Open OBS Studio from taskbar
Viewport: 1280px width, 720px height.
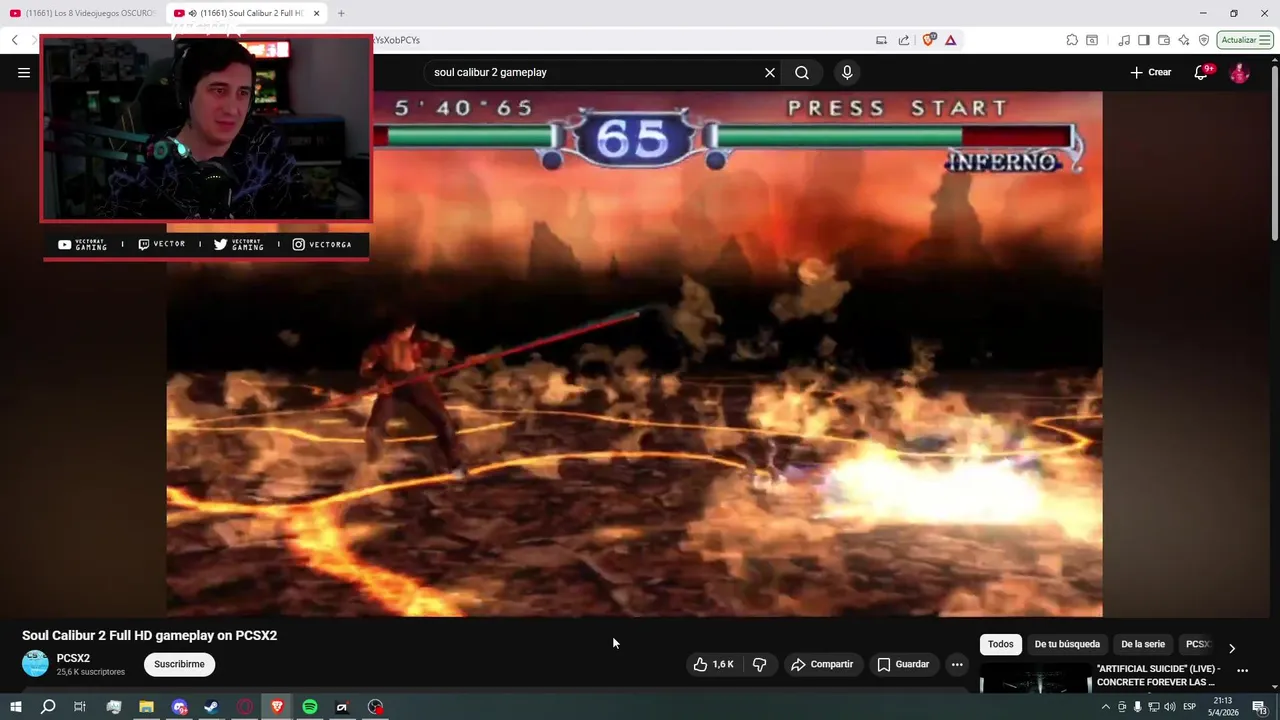(x=375, y=707)
